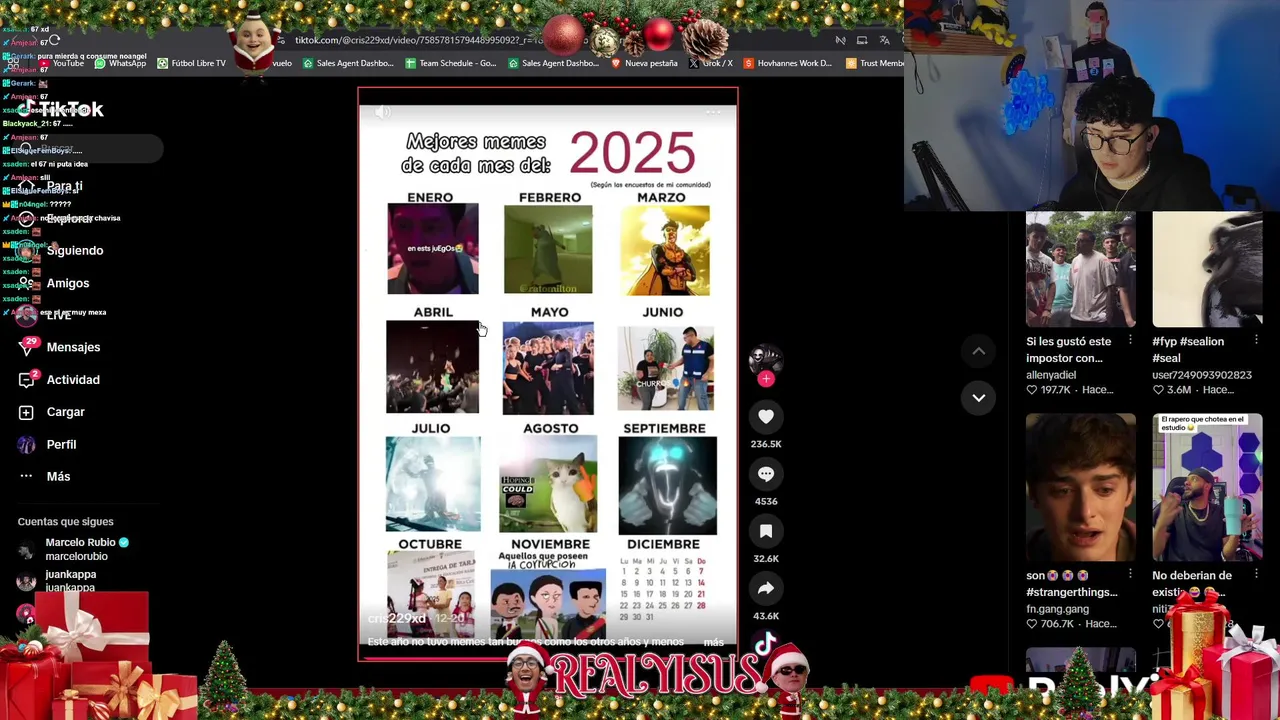
Task: Like the video with the heart icon
Action: (x=766, y=416)
